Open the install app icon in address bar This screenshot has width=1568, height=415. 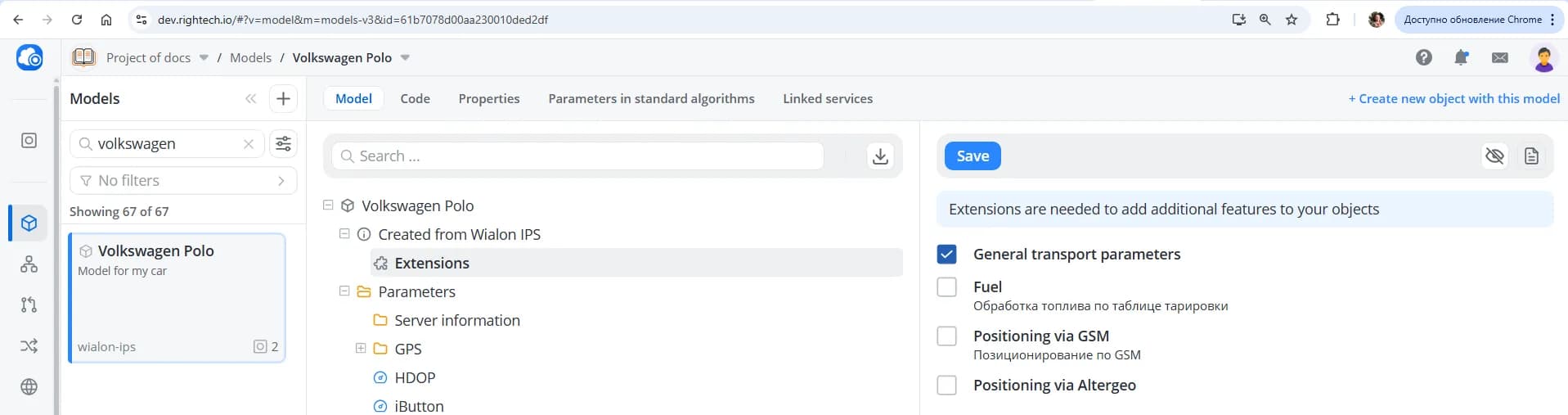tap(1238, 20)
